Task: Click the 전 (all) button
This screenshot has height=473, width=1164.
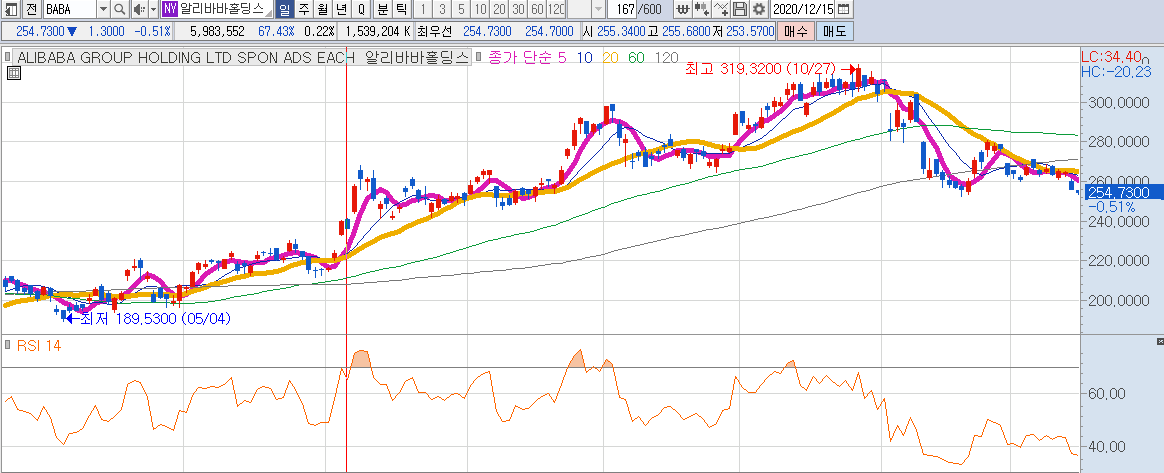Action: point(31,10)
